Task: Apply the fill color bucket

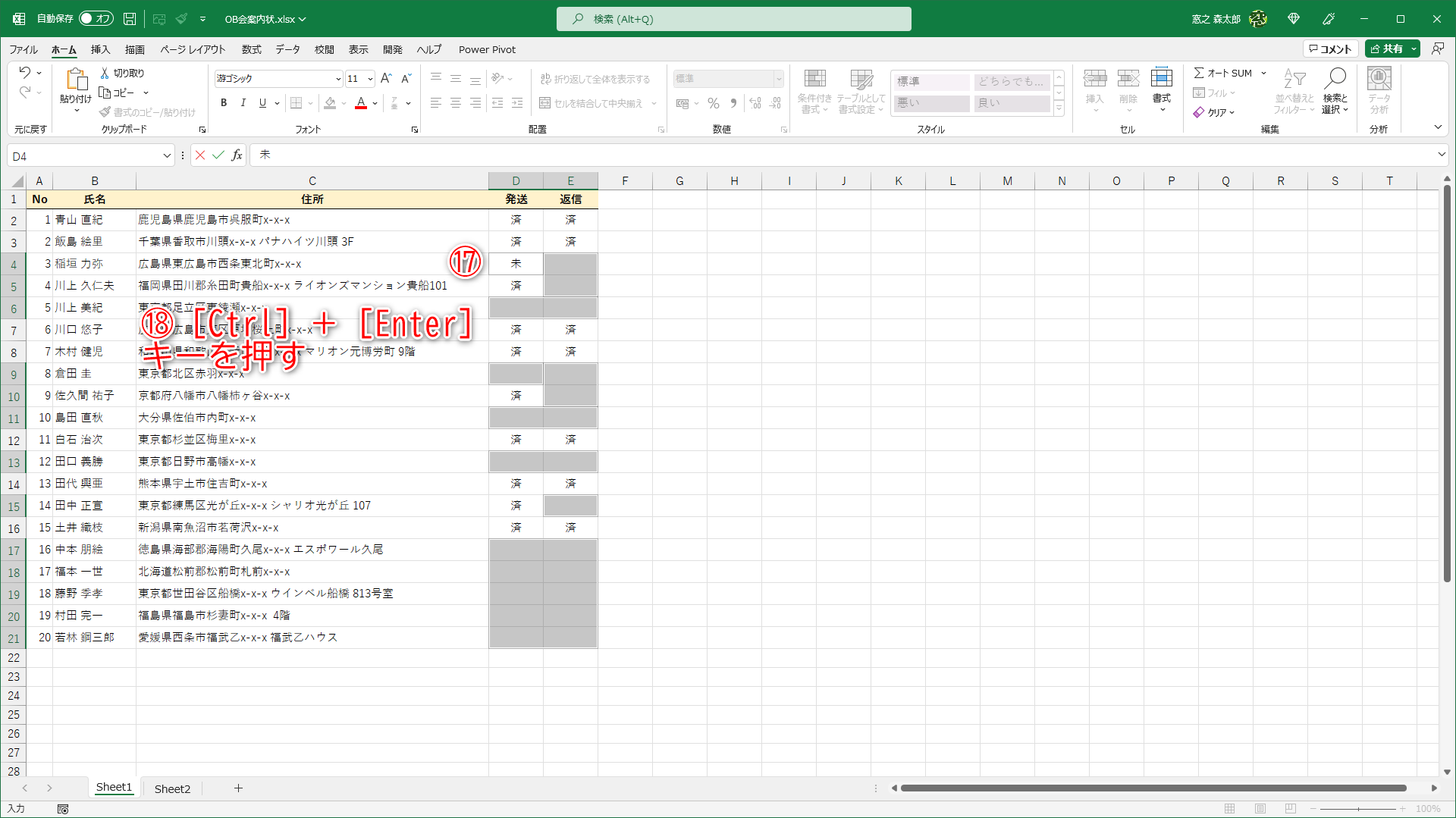Action: click(x=330, y=103)
